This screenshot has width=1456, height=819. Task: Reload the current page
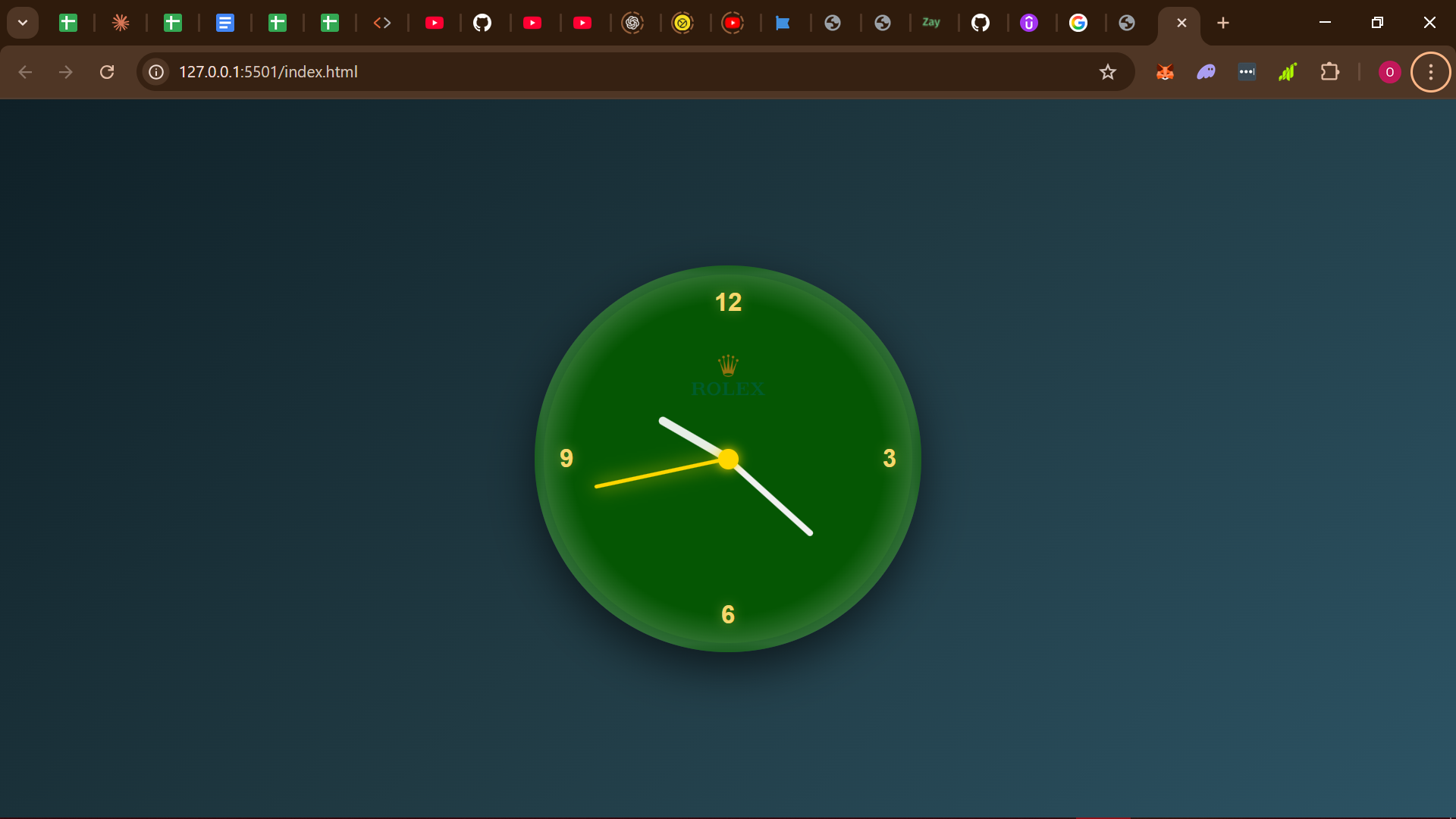point(107,72)
